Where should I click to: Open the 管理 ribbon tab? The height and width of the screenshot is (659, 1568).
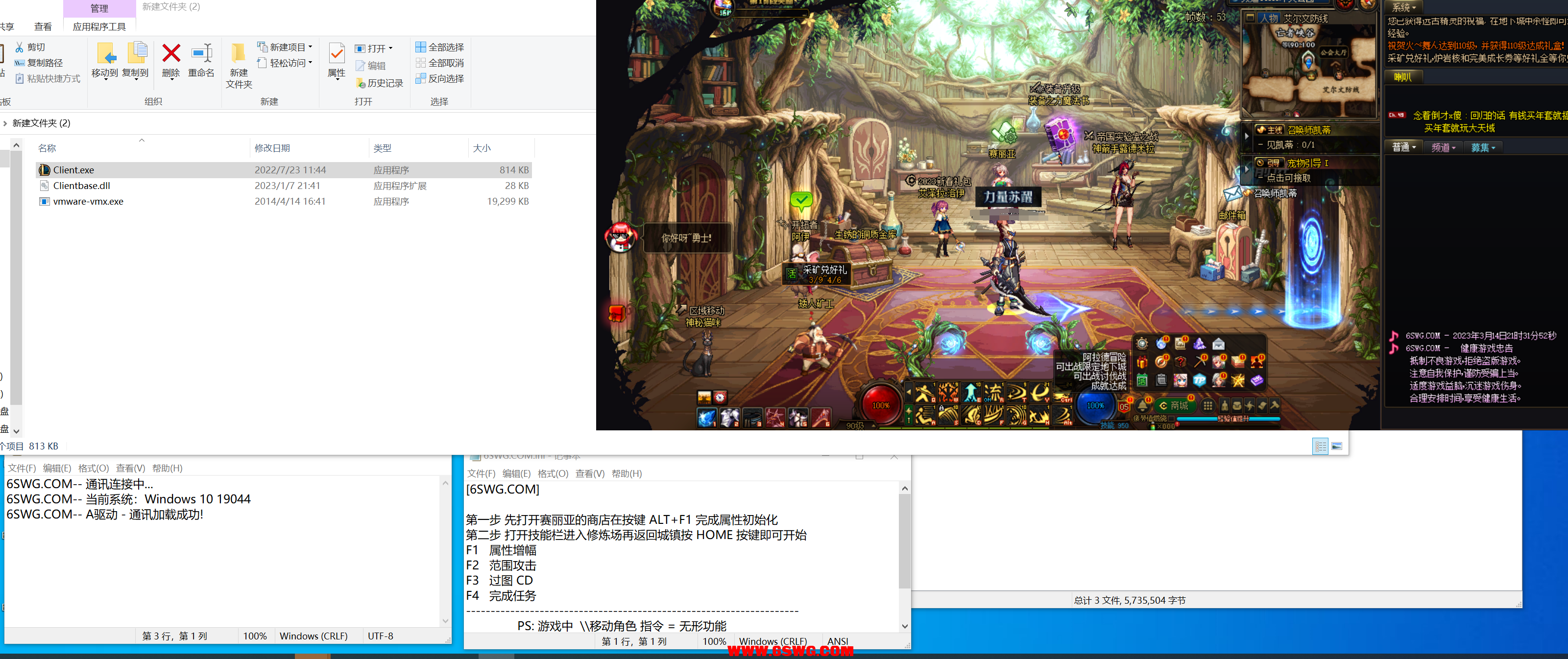click(x=99, y=8)
